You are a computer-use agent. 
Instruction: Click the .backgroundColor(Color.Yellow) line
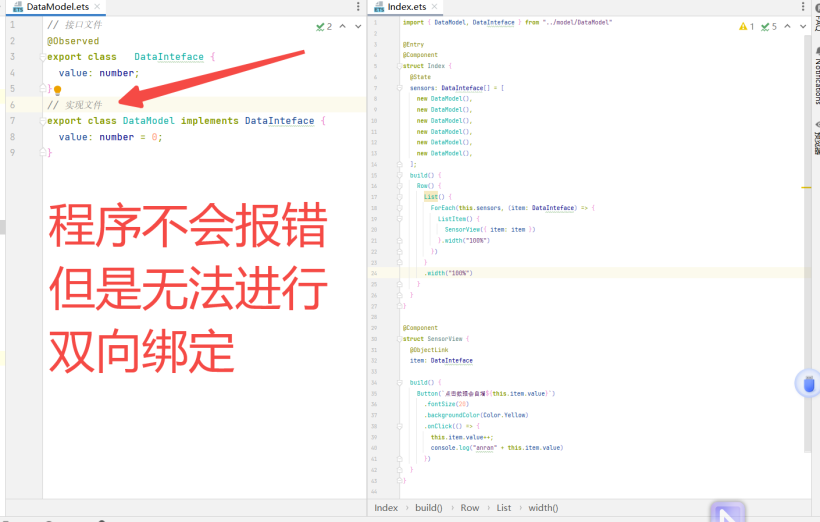point(476,415)
